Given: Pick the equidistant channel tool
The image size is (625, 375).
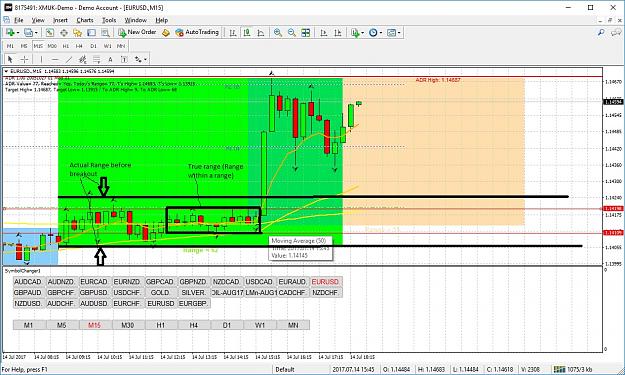Looking at the screenshot, I should coord(83,59).
